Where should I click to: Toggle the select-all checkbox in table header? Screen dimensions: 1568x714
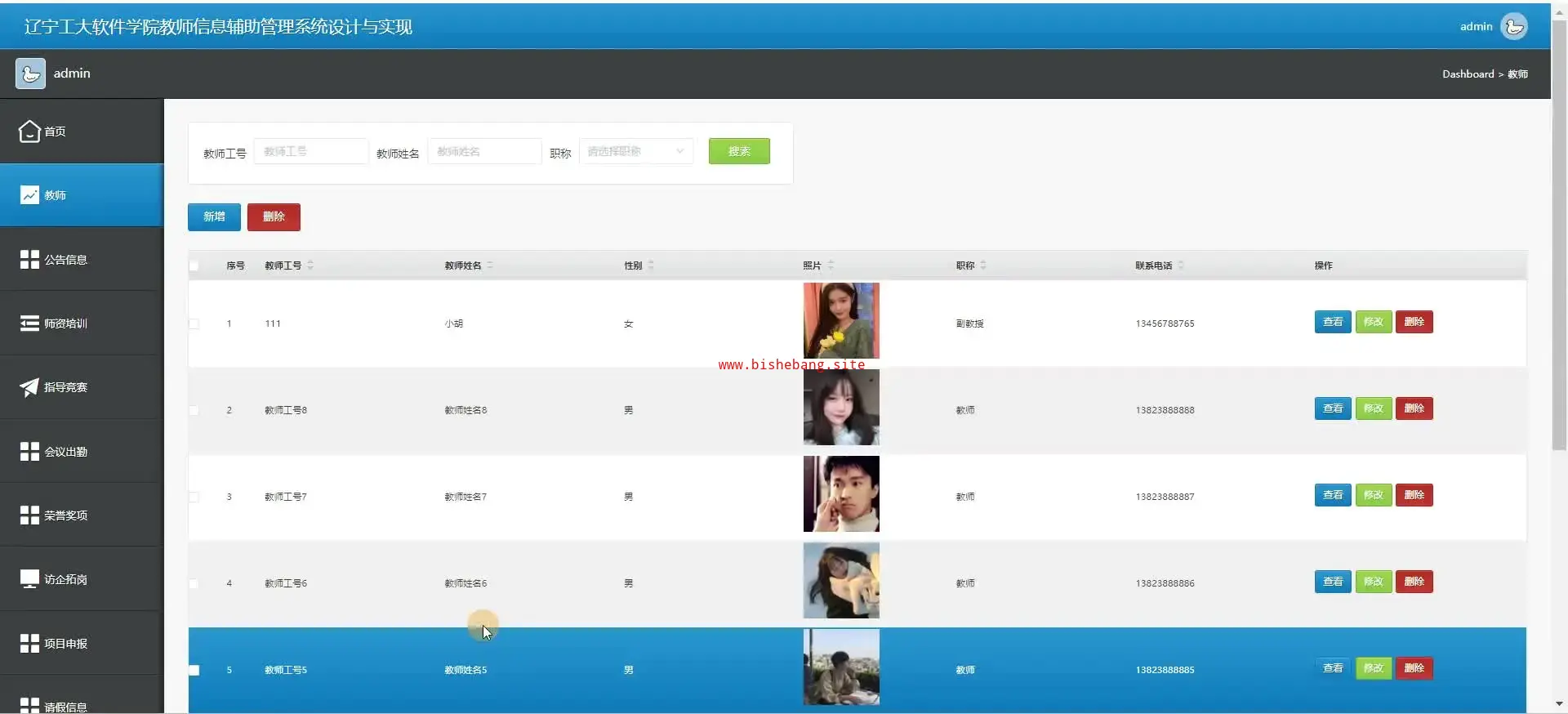point(194,266)
